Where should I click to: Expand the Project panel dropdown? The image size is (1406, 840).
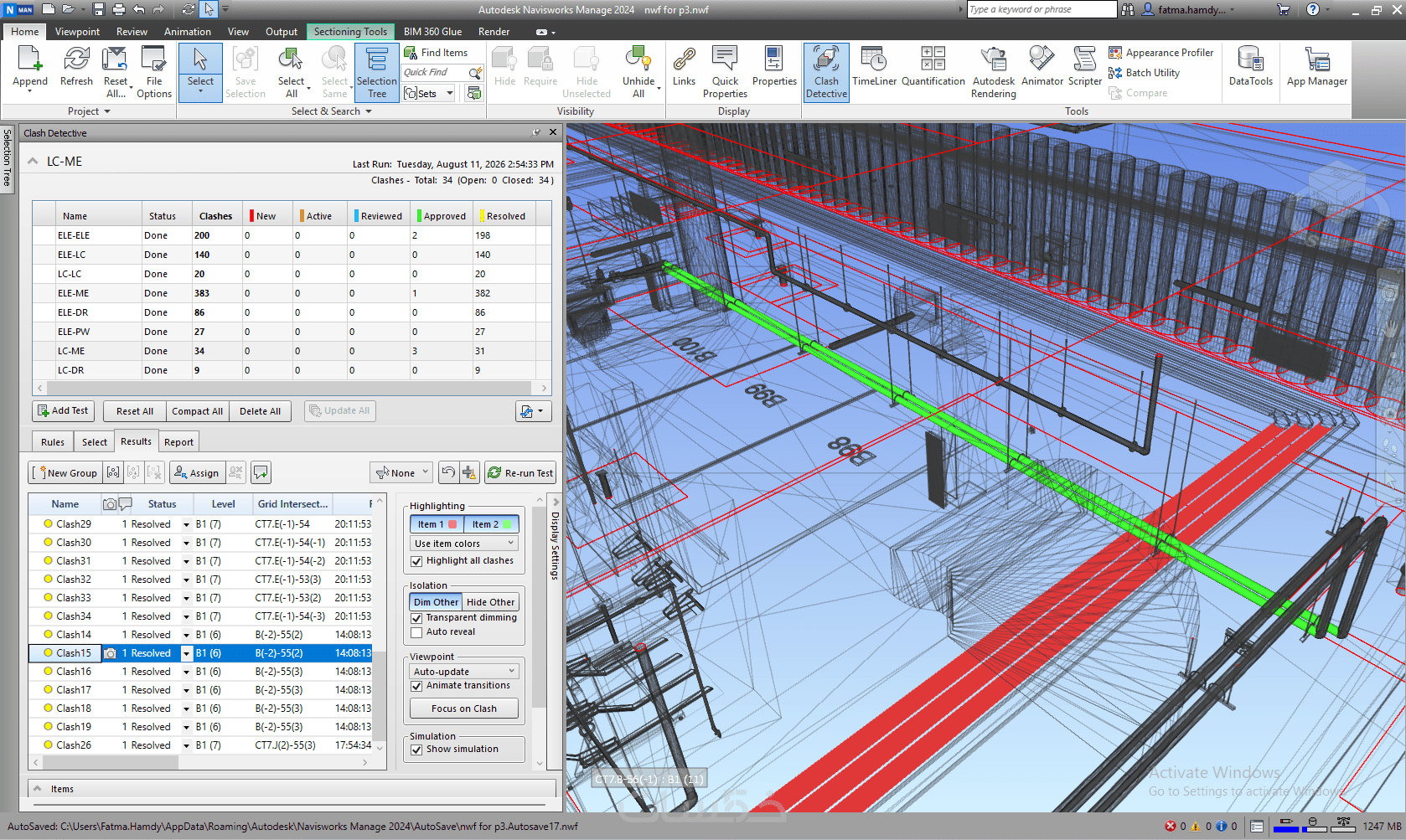pyautogui.click(x=89, y=111)
